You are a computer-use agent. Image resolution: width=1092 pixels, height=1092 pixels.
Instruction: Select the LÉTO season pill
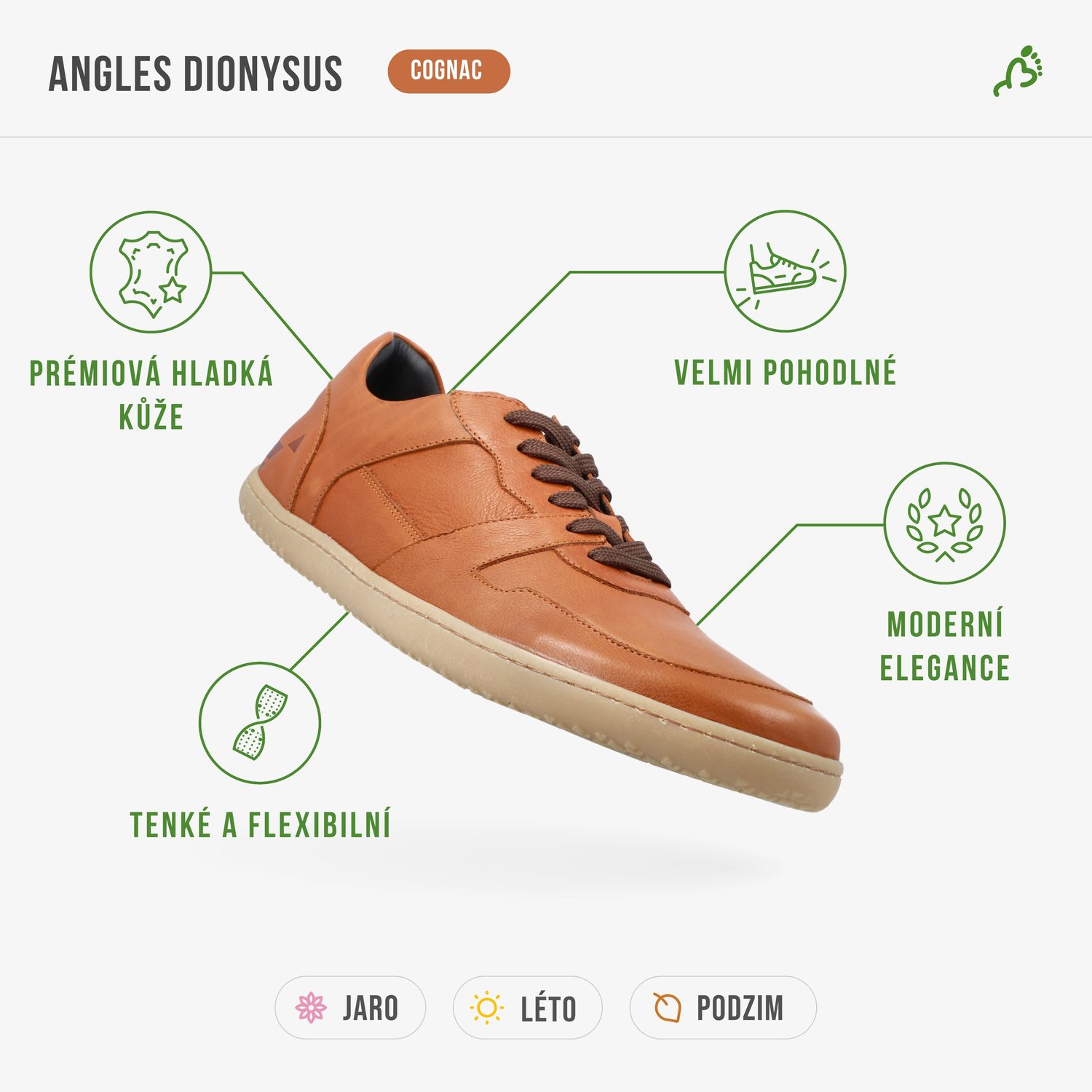tap(527, 1008)
